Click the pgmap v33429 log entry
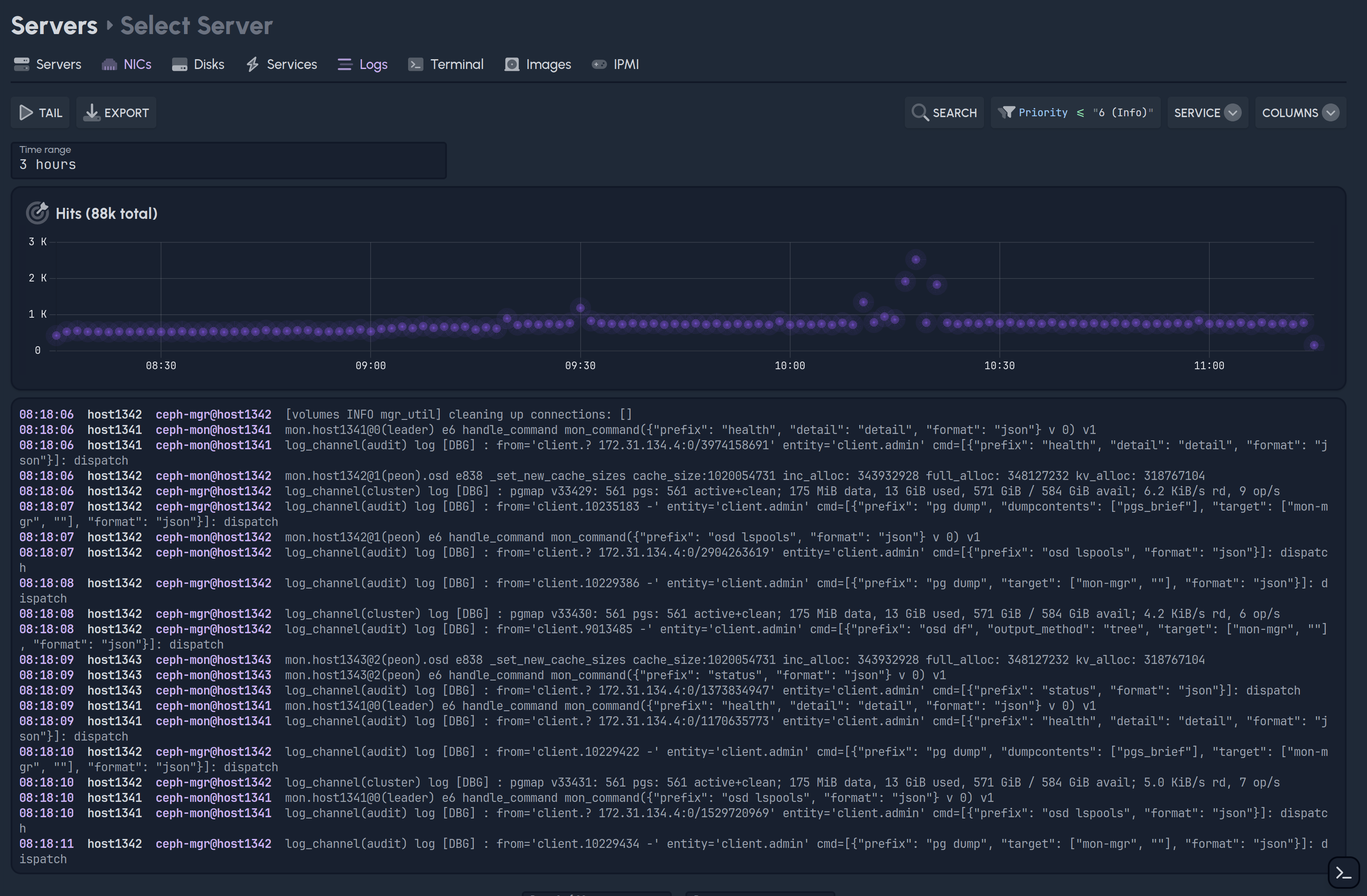1367x896 pixels. (x=674, y=491)
